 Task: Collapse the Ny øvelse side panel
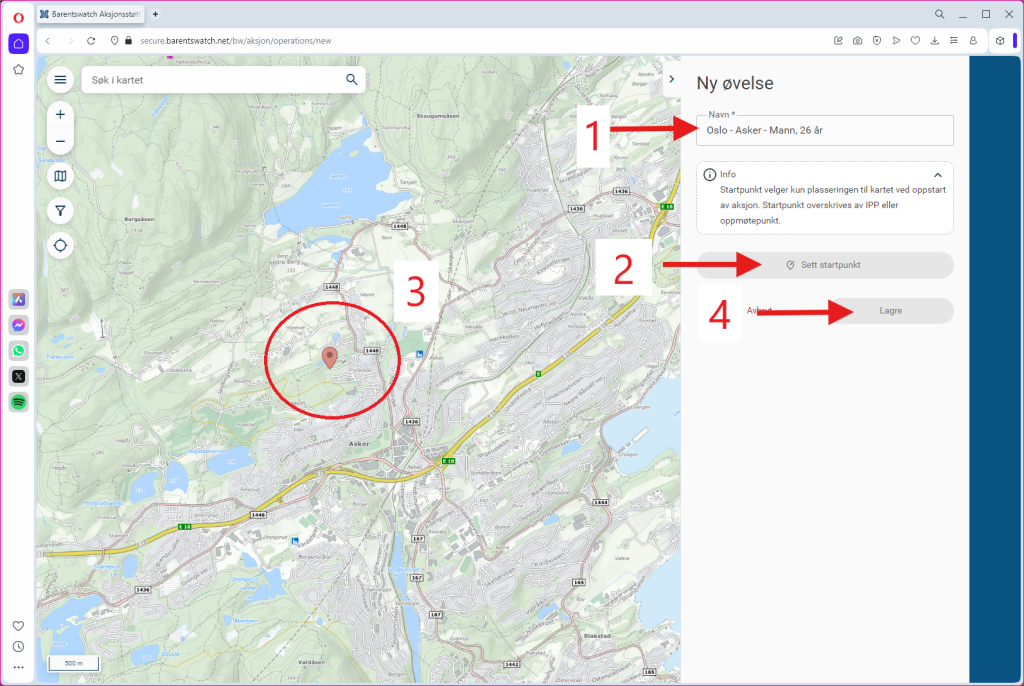(672, 80)
